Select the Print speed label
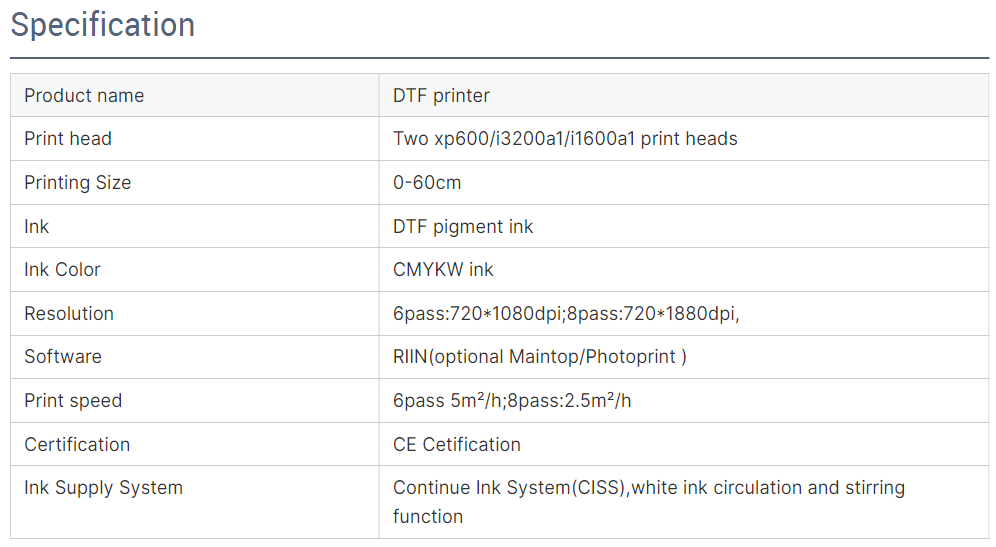Viewport: 996px width, 547px height. click(x=73, y=401)
